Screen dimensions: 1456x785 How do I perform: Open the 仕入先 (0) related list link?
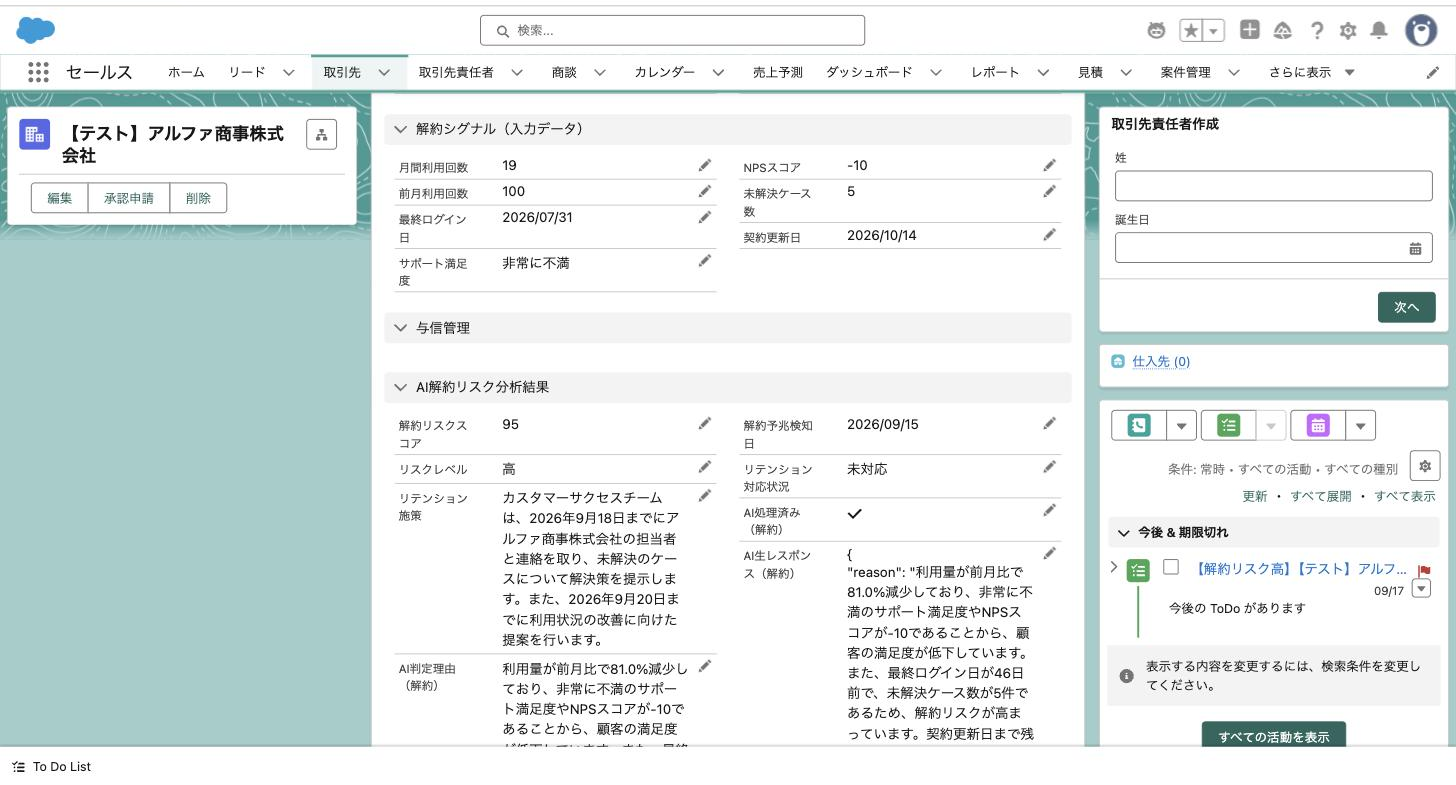(1161, 362)
